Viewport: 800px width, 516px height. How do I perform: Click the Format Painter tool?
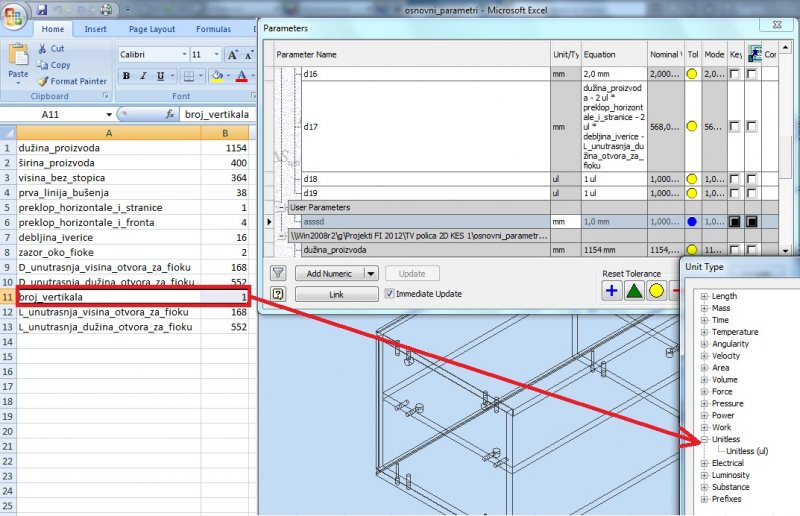pos(70,81)
